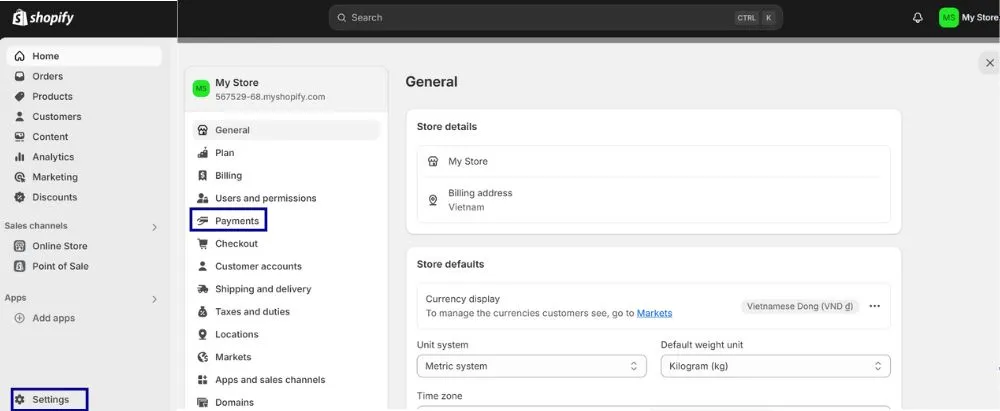1000x411 pixels.
Task: Click the Settings gear icon
Action: tap(20, 400)
